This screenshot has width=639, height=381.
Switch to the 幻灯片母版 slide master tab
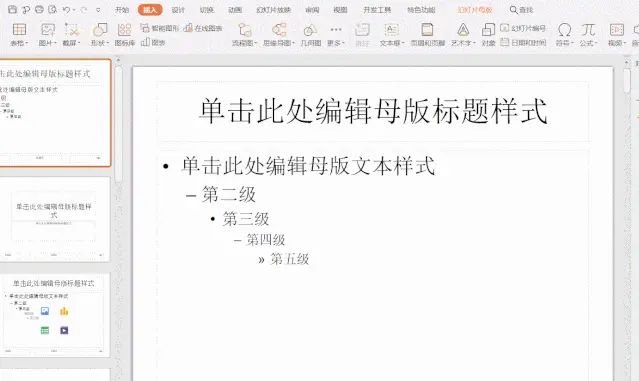click(x=474, y=10)
